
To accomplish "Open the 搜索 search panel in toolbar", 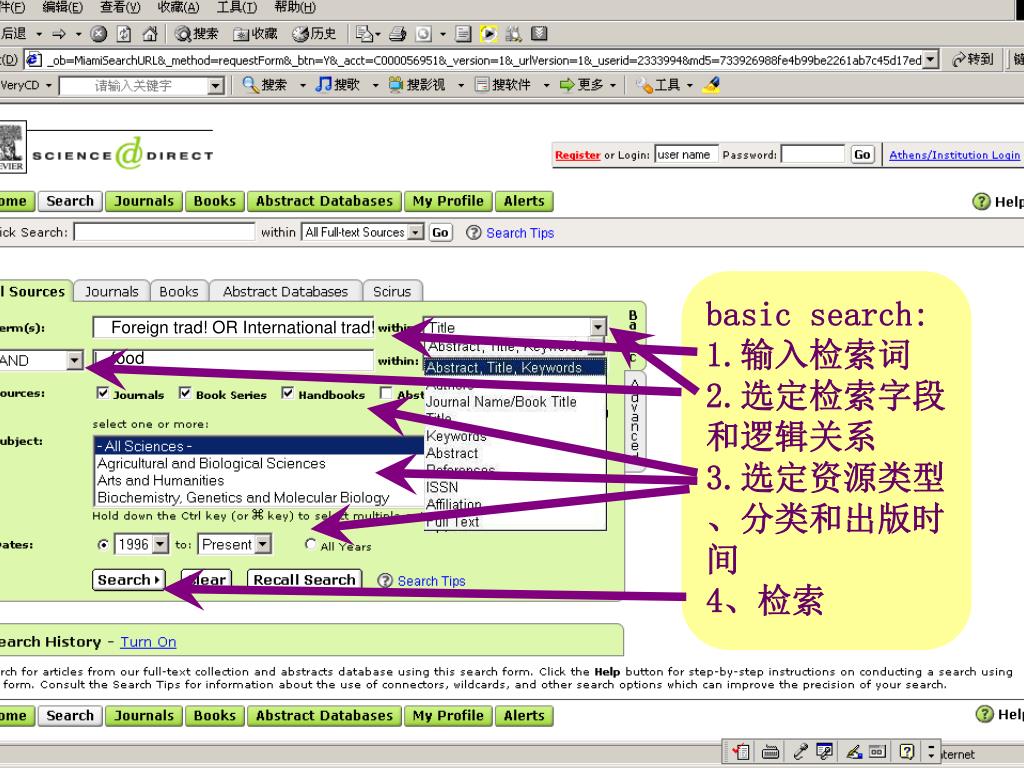I will (197, 34).
